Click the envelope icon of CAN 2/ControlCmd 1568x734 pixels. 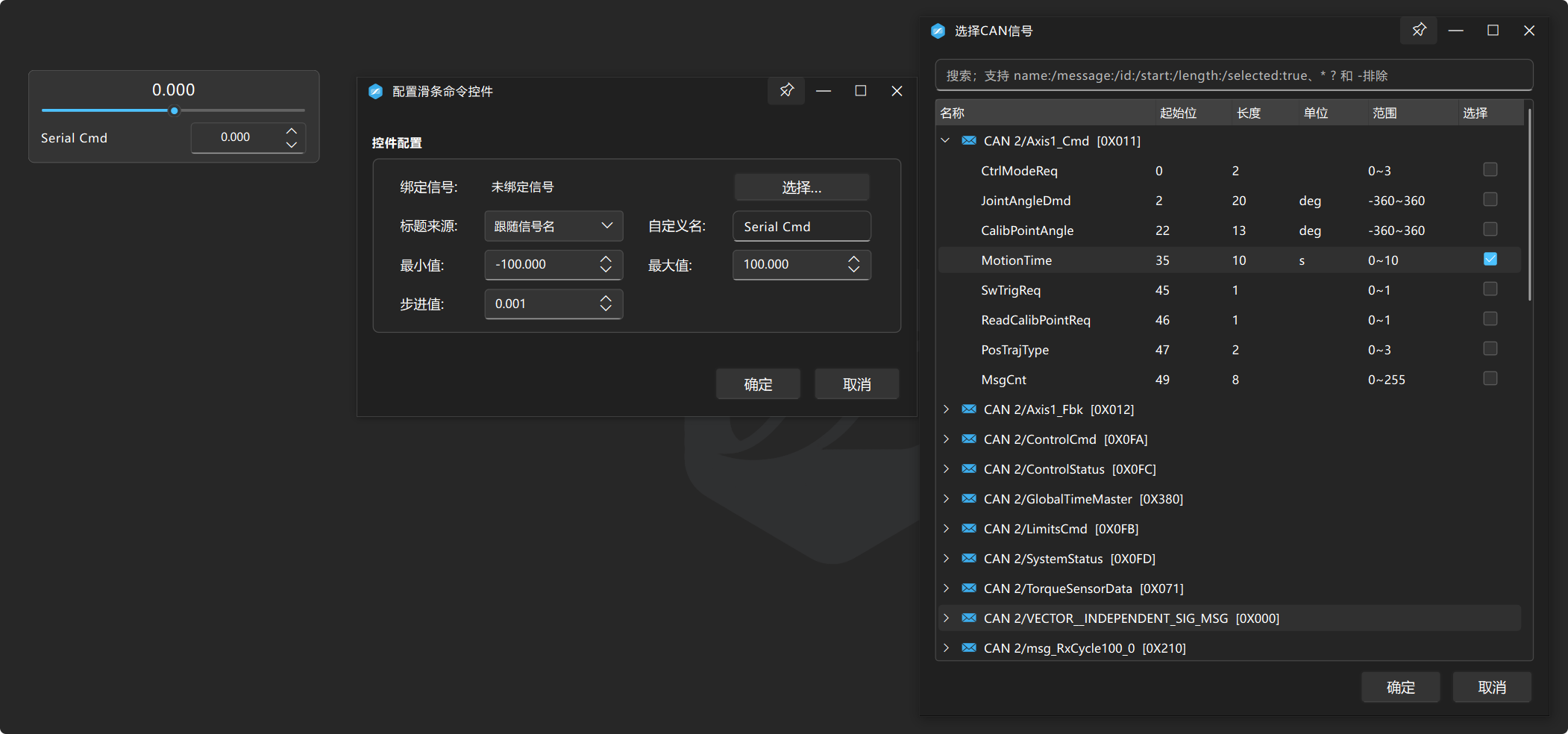969,439
